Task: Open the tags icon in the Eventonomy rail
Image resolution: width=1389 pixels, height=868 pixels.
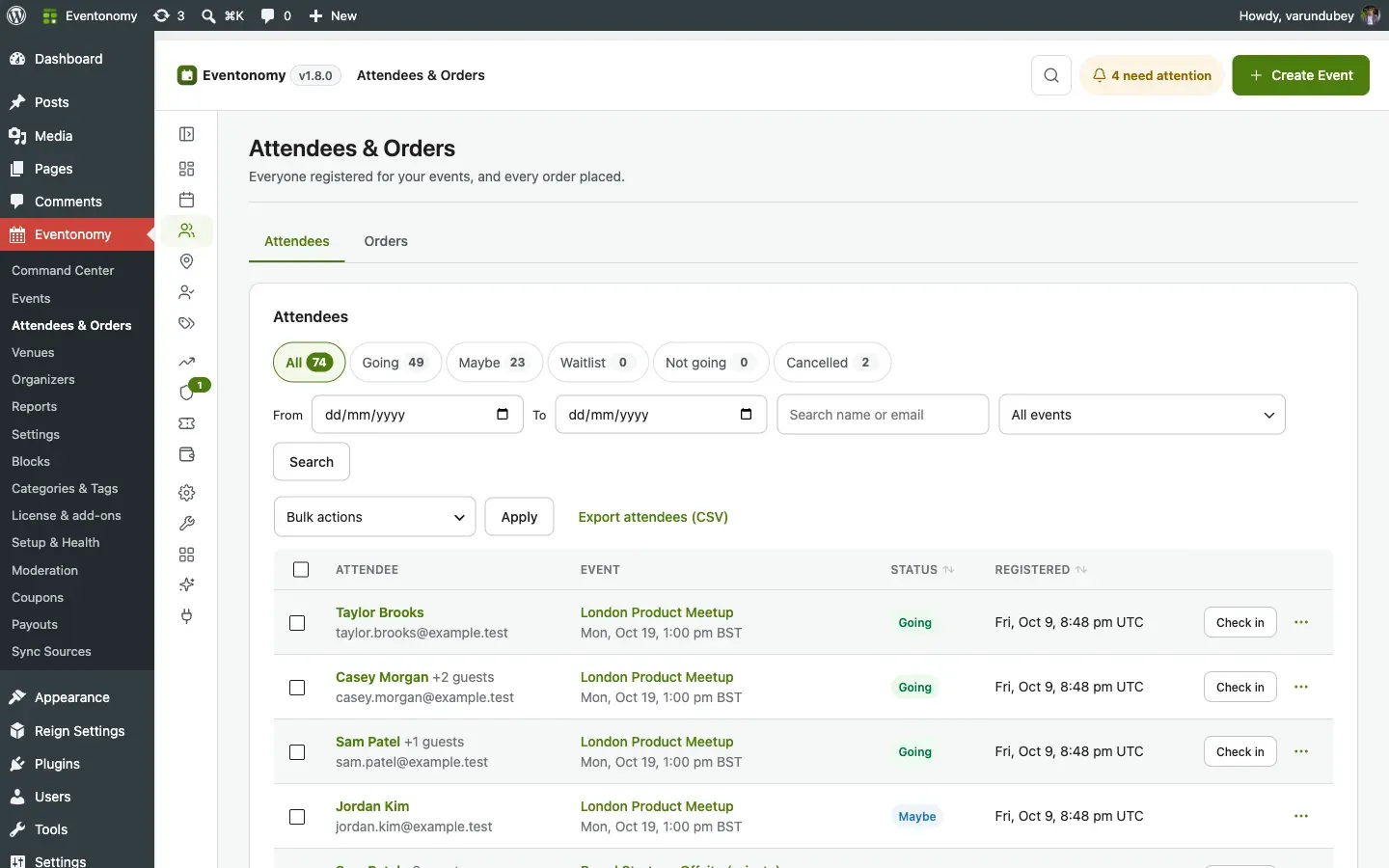Action: click(x=187, y=323)
